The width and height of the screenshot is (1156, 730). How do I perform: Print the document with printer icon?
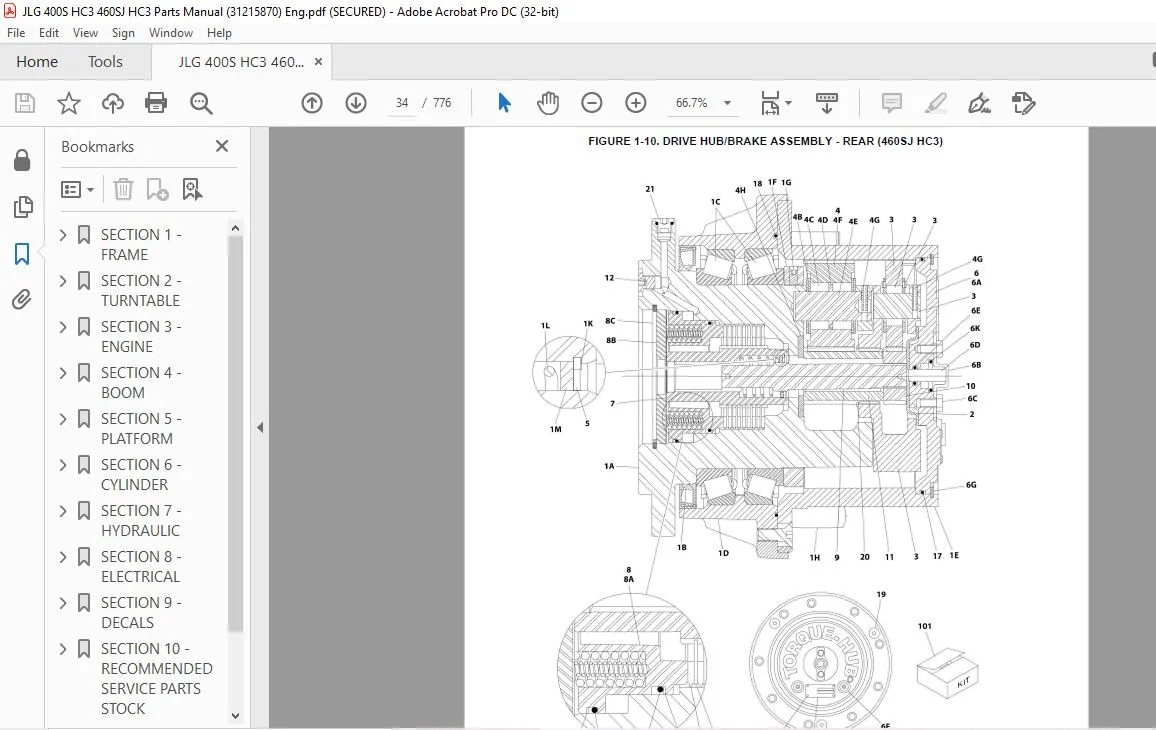156,102
